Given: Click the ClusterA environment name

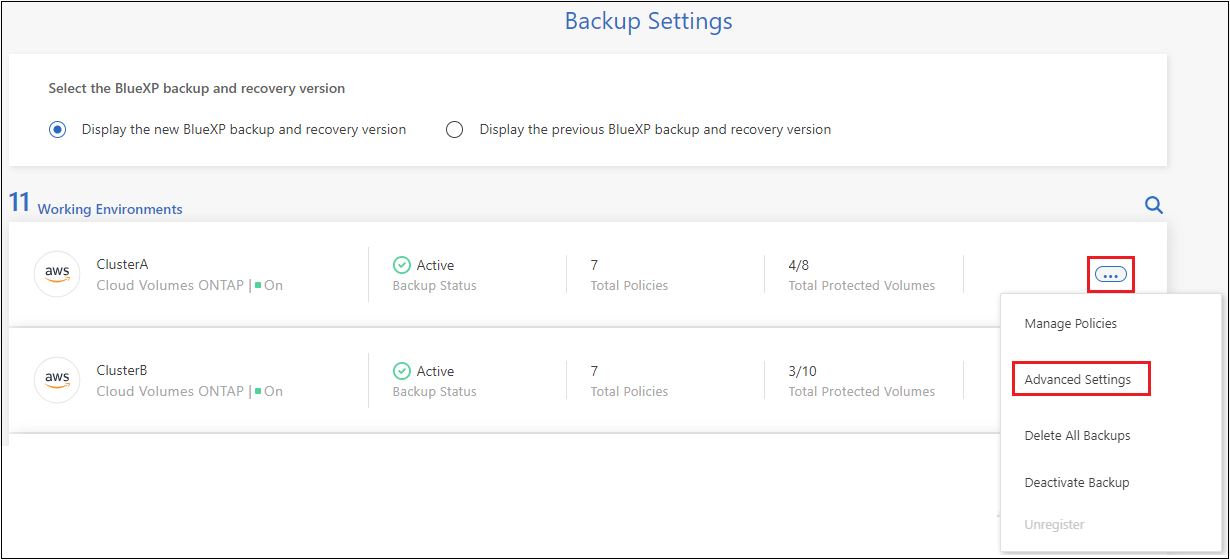Looking at the screenshot, I should 122,265.
